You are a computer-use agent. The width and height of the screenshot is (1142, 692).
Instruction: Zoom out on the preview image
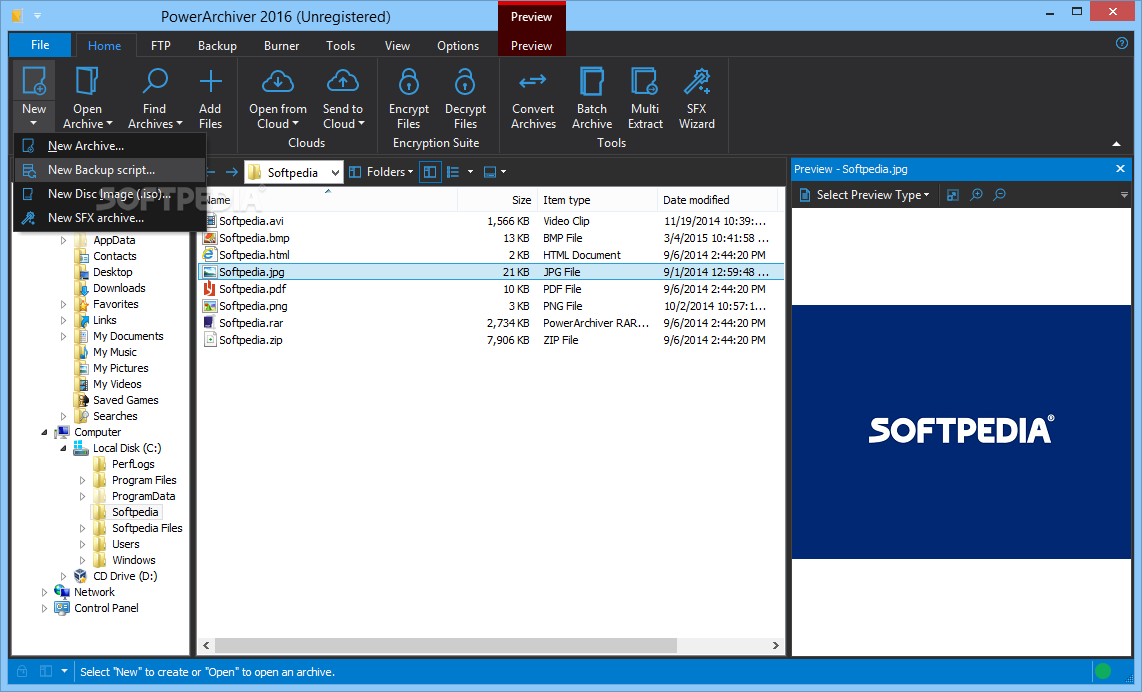coord(1000,194)
